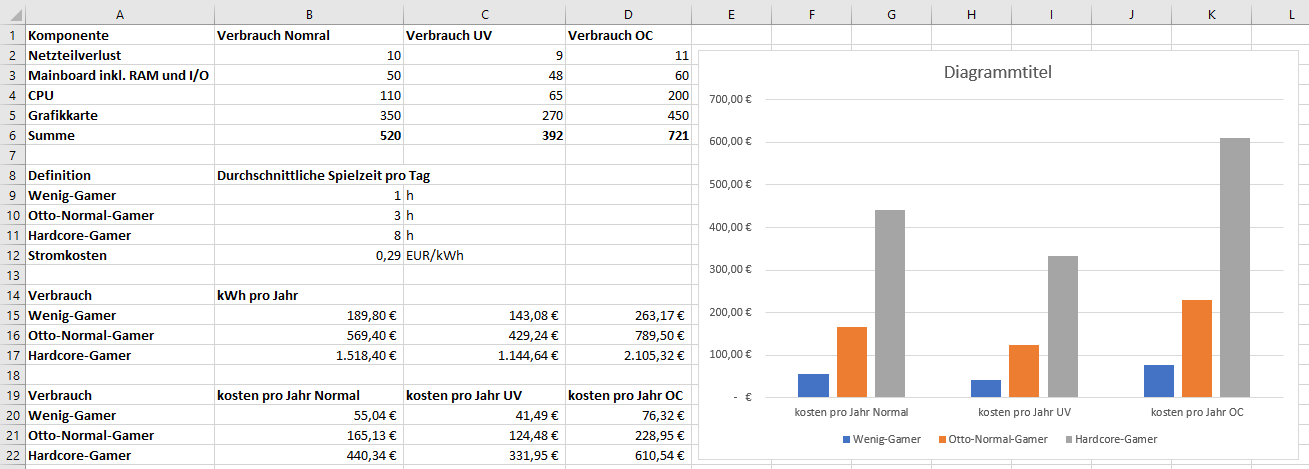Select the Hardcore-Gamer hours value 8
Image resolution: width=1309 pixels, height=469 pixels.
pyautogui.click(x=309, y=235)
